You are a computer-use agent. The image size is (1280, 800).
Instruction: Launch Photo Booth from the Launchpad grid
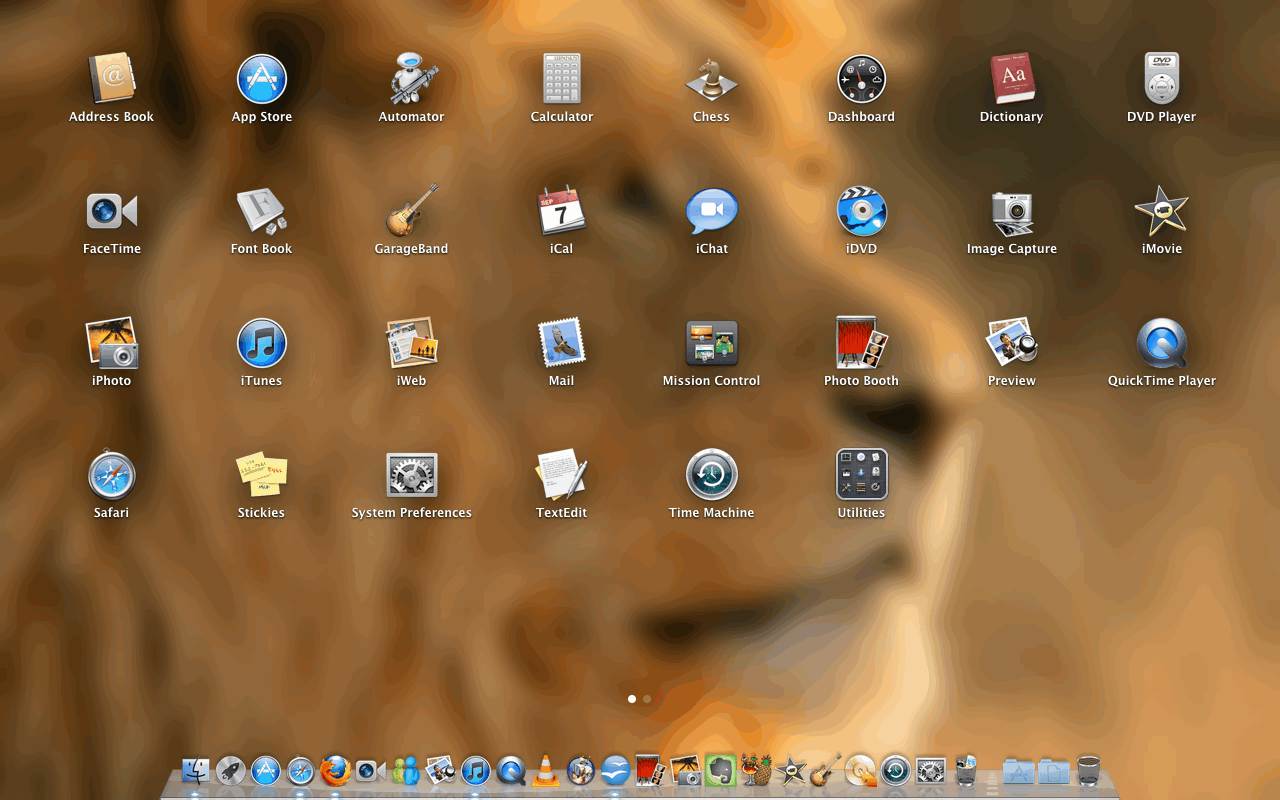(x=861, y=343)
